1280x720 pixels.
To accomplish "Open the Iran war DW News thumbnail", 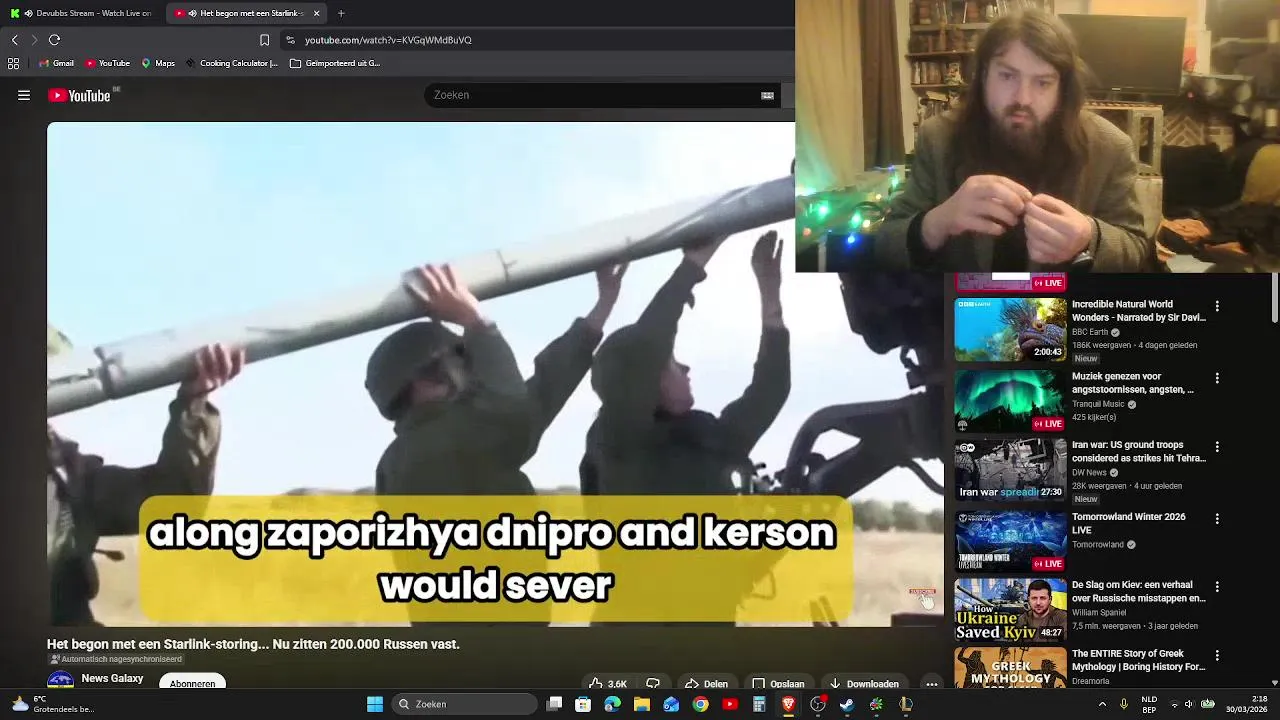I will 1010,470.
